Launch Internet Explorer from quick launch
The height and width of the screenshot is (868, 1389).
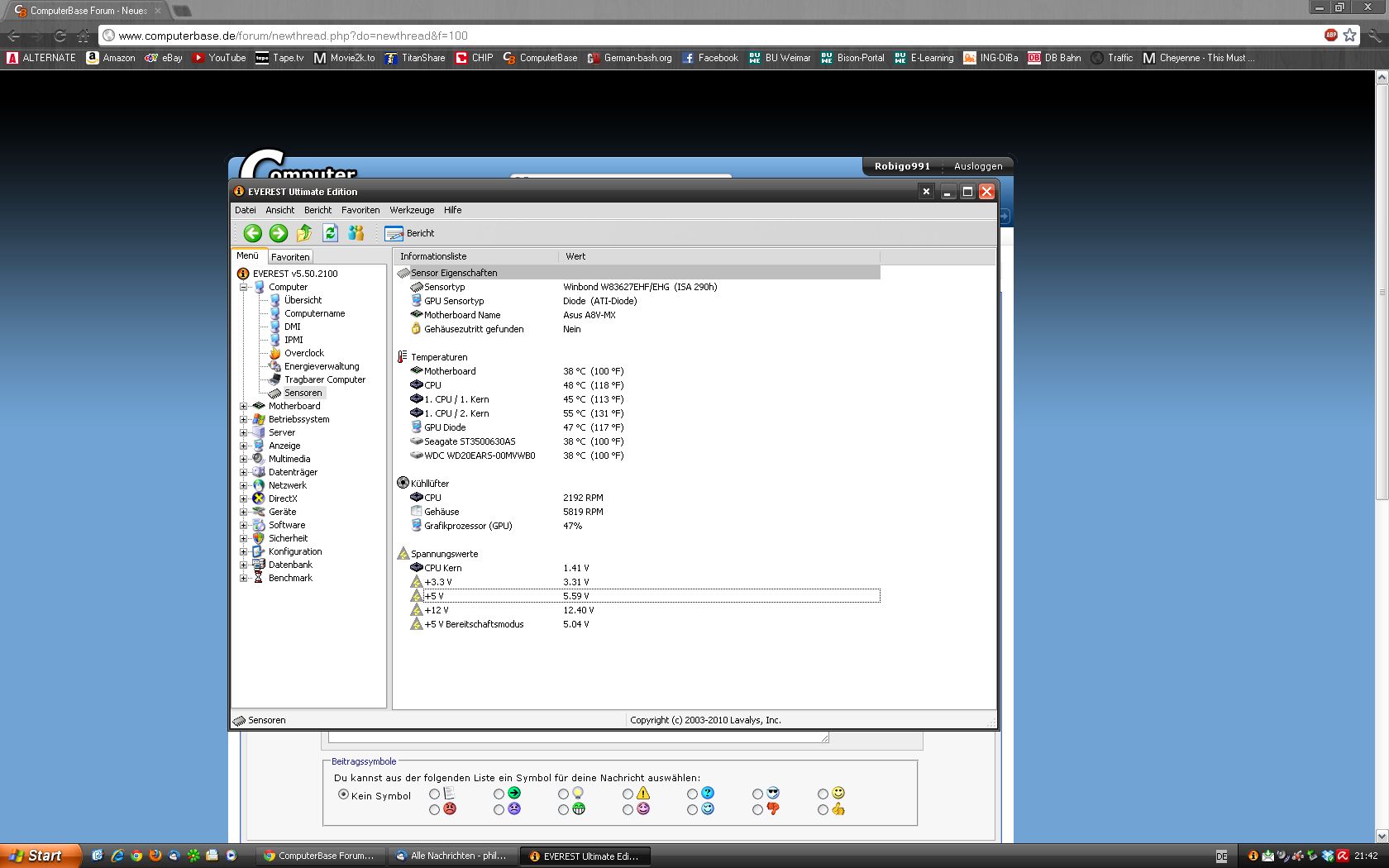[117, 856]
